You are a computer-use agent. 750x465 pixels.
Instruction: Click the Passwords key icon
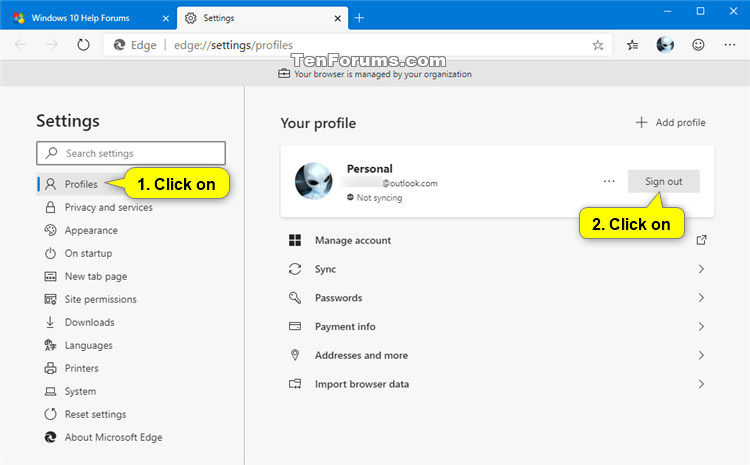coord(295,298)
